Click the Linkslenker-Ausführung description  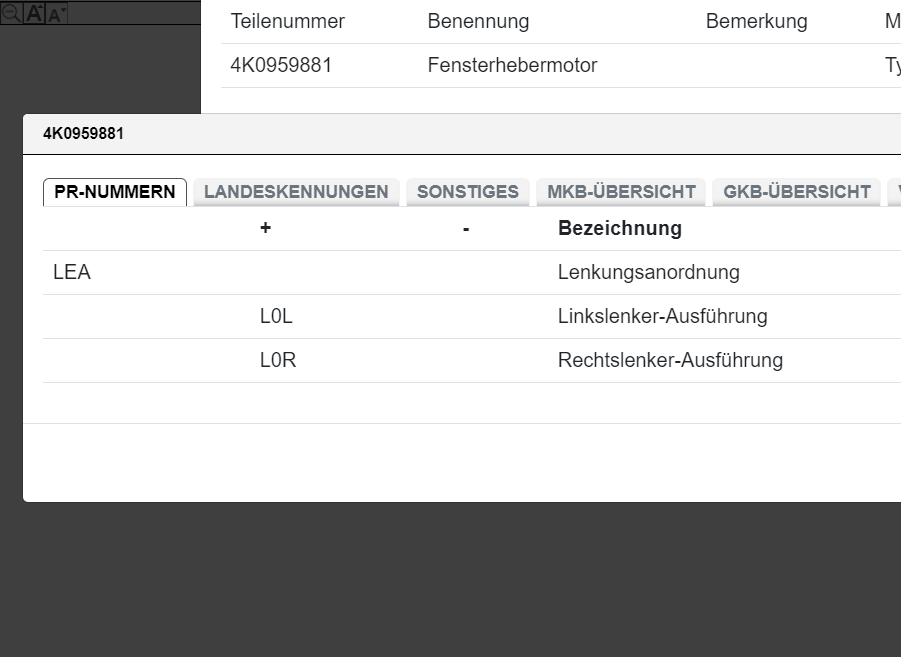pyautogui.click(x=662, y=316)
